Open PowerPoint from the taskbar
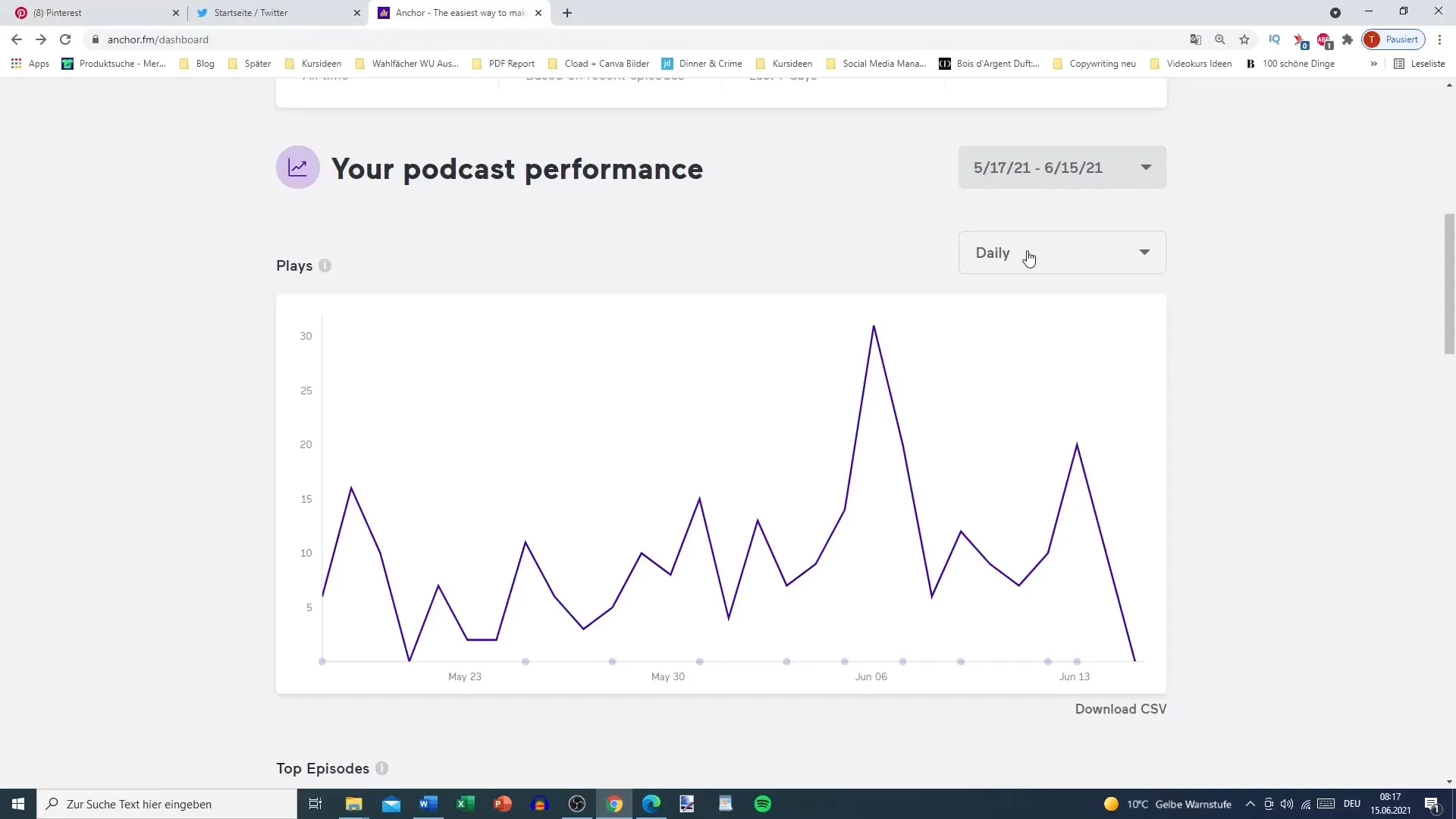The width and height of the screenshot is (1456, 819). pyautogui.click(x=503, y=804)
